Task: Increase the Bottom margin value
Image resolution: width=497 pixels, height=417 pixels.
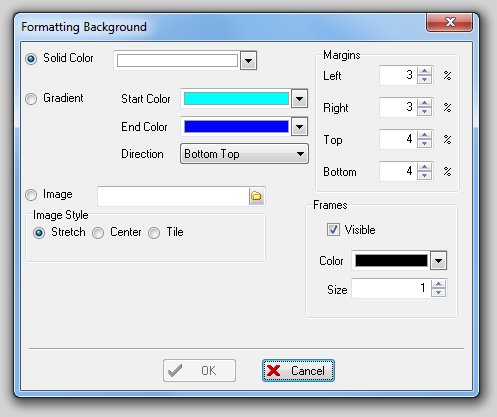Action: click(424, 167)
